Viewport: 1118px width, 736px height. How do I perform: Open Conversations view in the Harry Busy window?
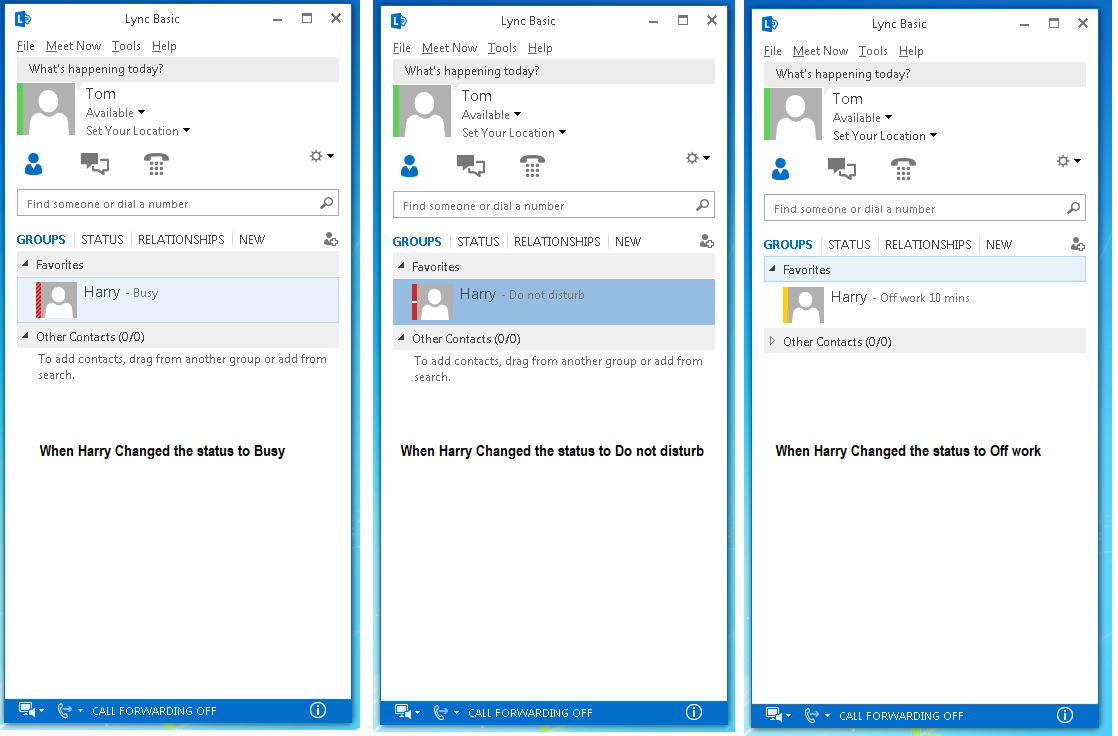95,164
